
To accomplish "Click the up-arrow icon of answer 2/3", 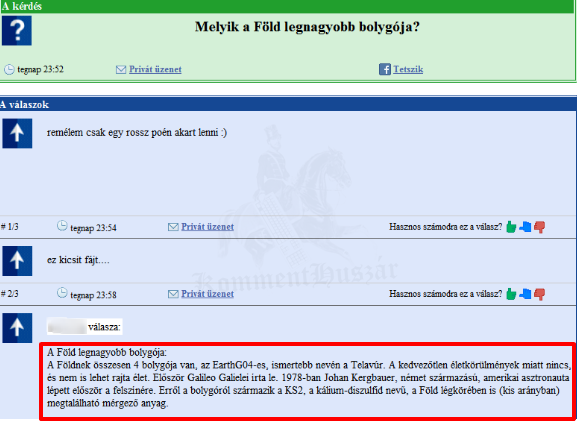I will (x=17, y=261).
